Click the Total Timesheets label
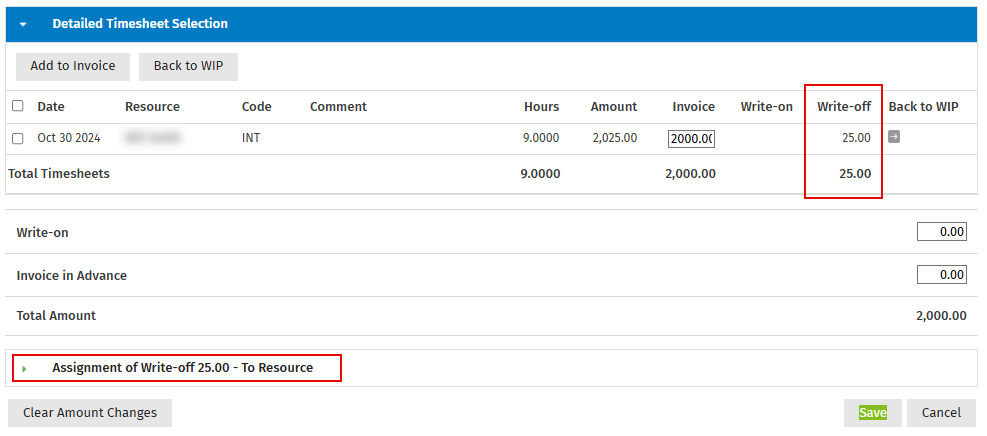 59,174
